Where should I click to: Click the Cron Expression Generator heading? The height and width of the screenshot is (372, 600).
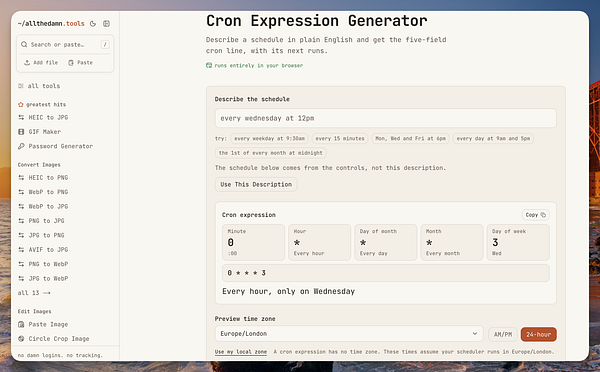[316, 21]
